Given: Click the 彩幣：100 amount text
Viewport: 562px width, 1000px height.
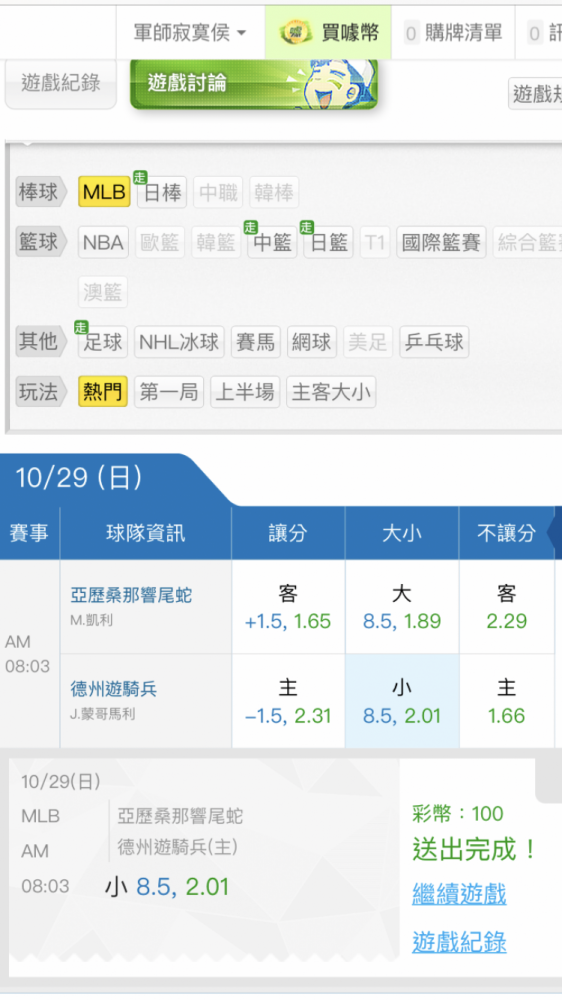Looking at the screenshot, I should point(457,814).
